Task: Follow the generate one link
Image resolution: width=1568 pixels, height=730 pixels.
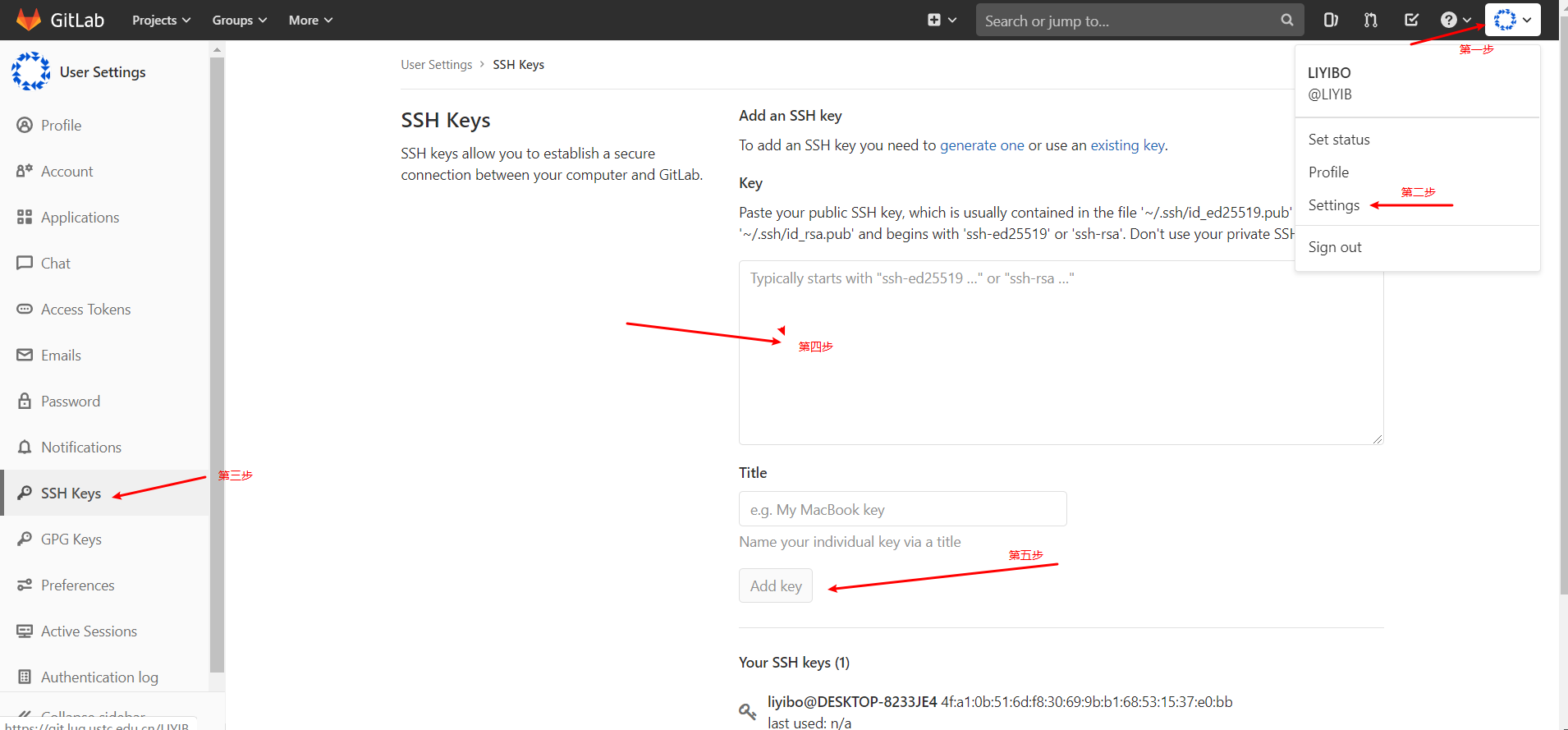Action: coord(982,145)
